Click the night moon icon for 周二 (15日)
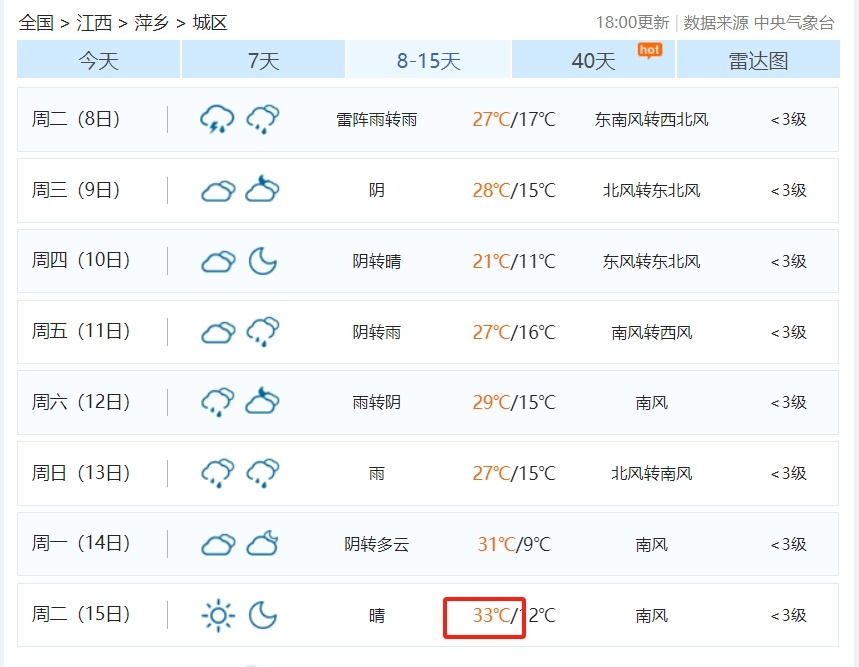This screenshot has height=667, width=859. pyautogui.click(x=262, y=615)
